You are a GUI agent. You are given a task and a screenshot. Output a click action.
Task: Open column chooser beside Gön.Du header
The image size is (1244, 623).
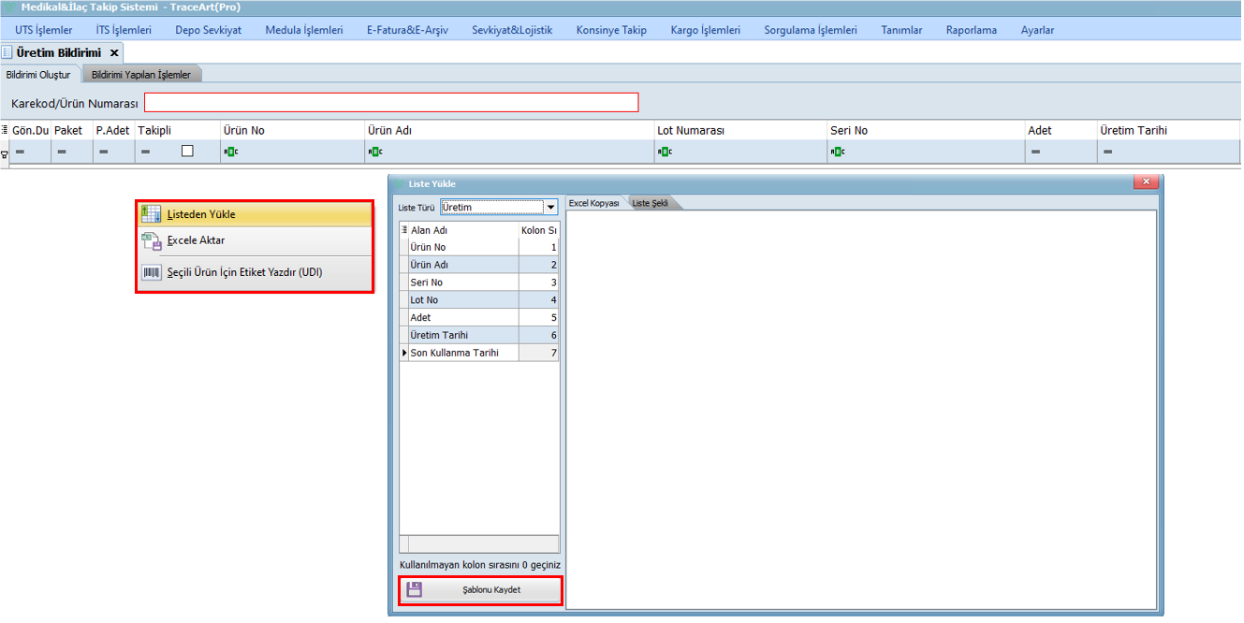5,130
